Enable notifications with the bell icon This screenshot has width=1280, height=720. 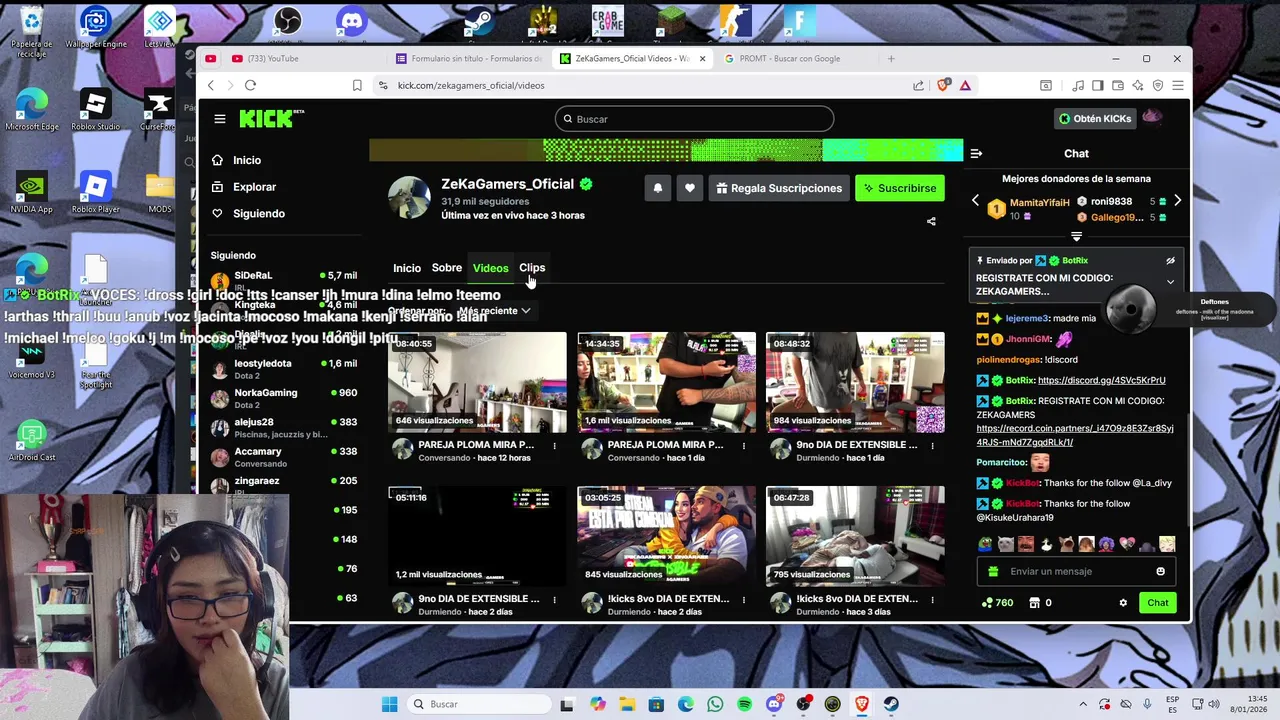657,188
